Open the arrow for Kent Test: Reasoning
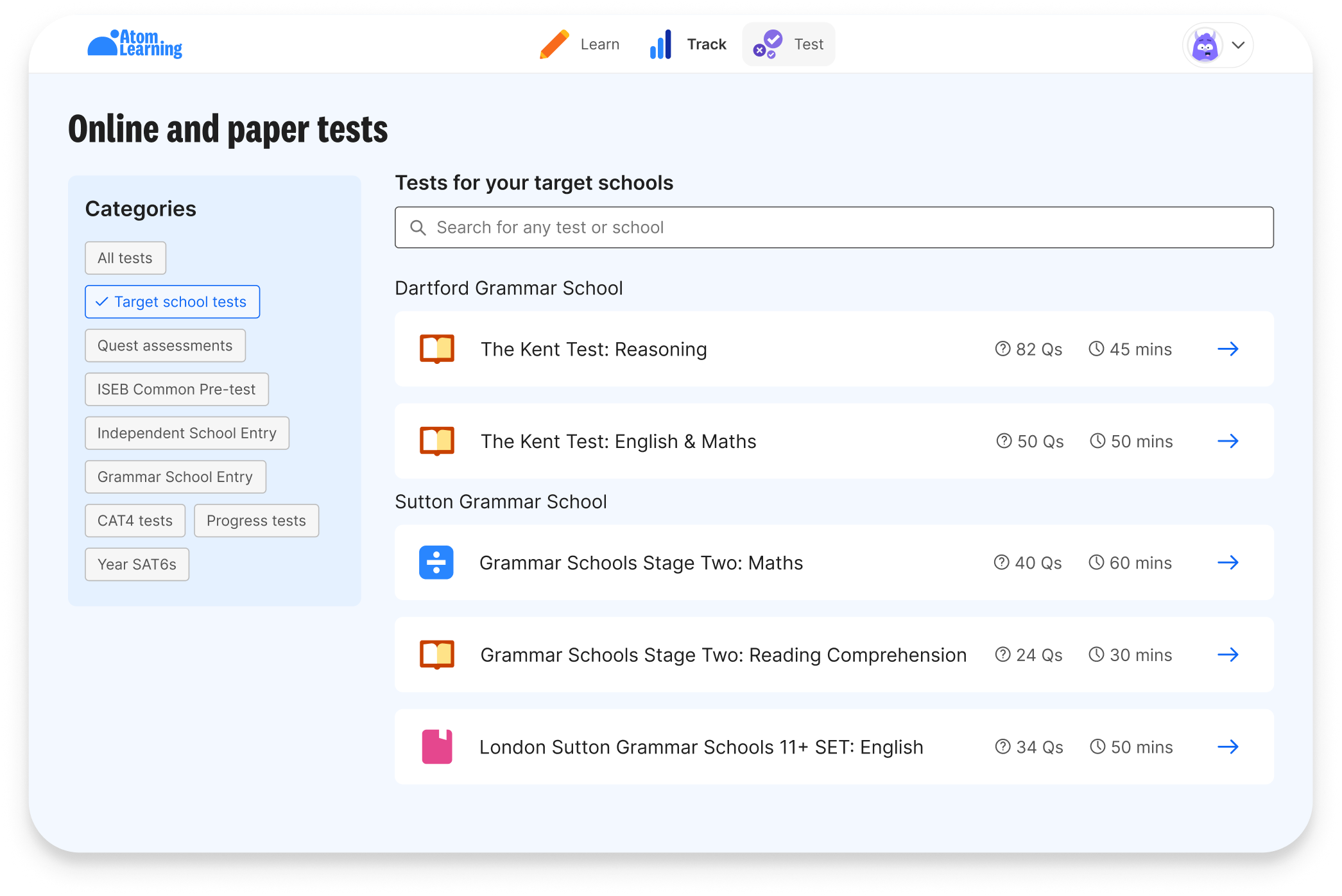 [1227, 349]
